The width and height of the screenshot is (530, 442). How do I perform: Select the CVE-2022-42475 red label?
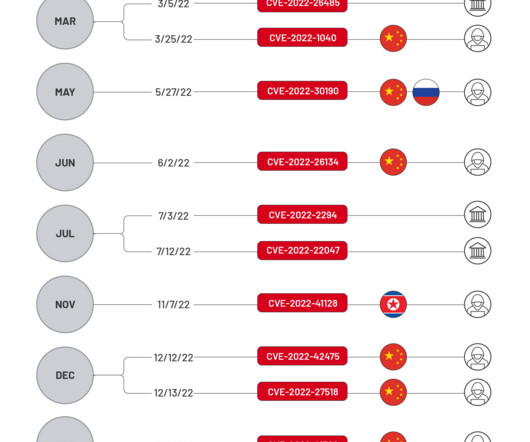tap(302, 356)
